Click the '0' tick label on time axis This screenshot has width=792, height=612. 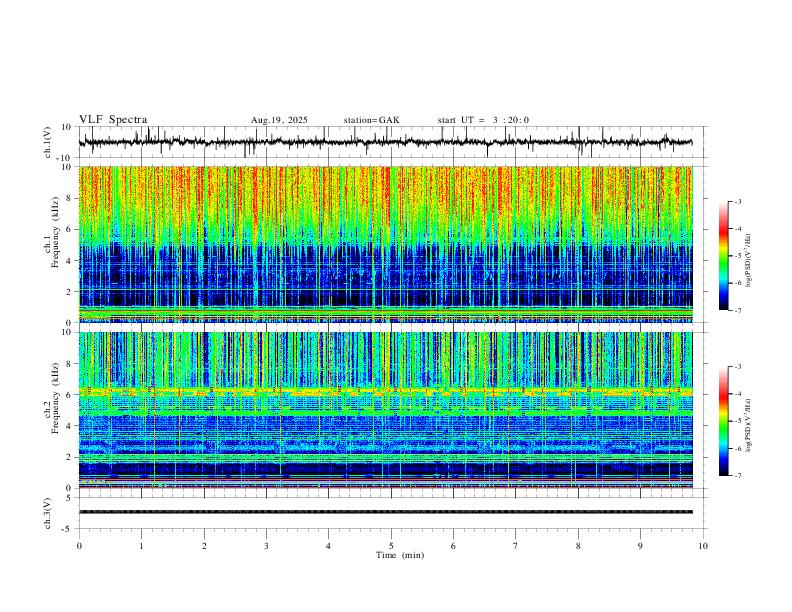[79, 546]
